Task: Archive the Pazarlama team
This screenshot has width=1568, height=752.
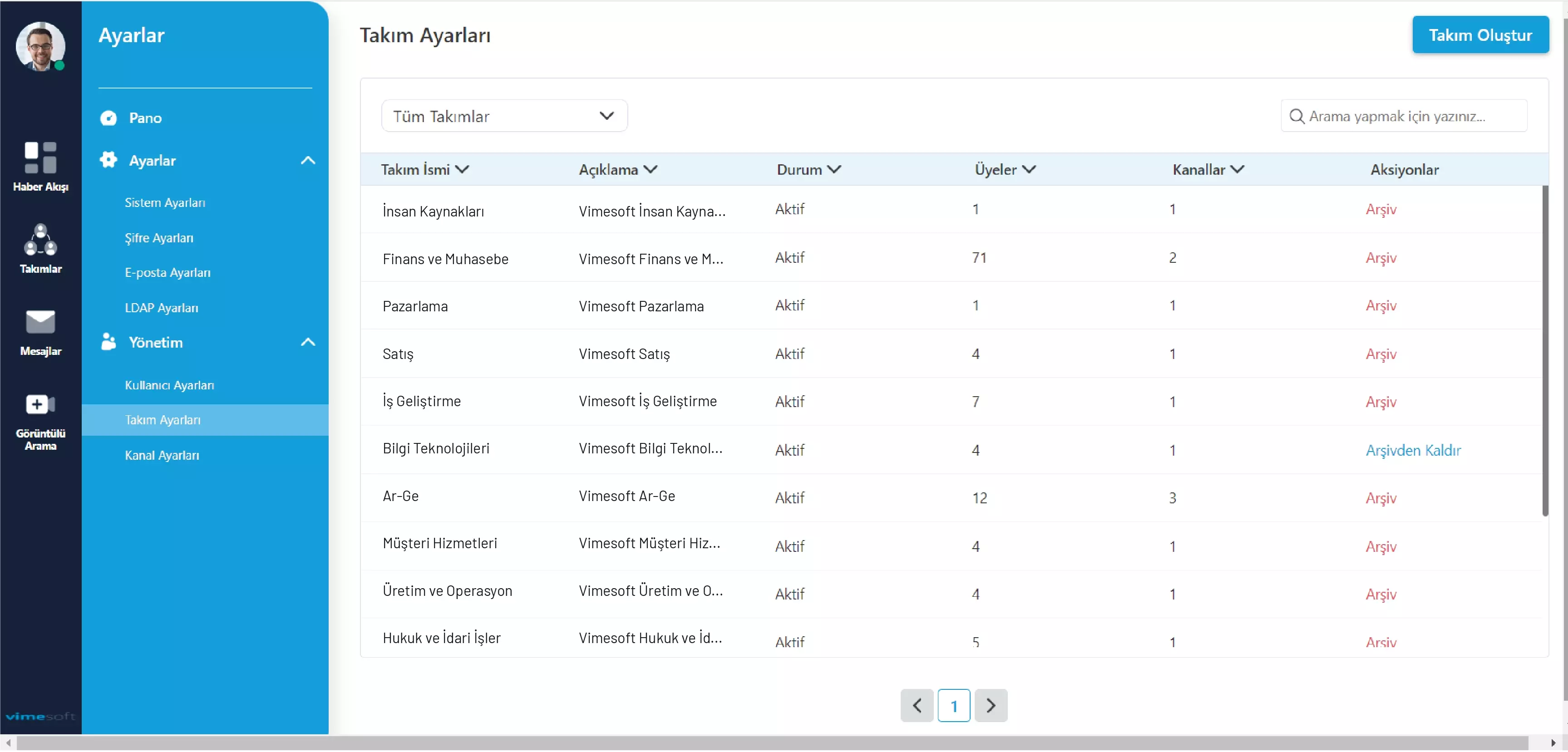Action: click(1381, 306)
